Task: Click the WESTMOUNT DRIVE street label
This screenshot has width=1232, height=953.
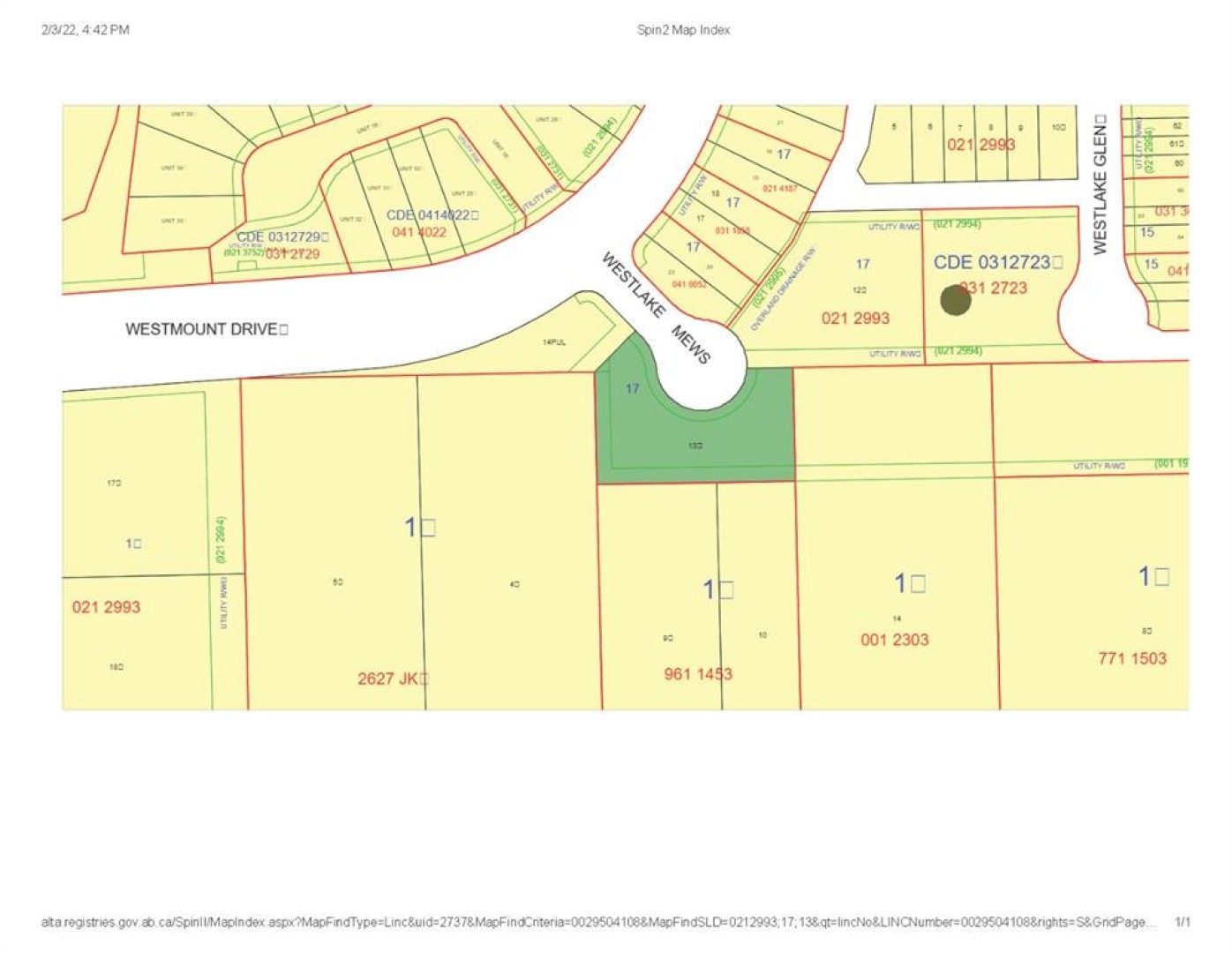Action: [x=206, y=329]
